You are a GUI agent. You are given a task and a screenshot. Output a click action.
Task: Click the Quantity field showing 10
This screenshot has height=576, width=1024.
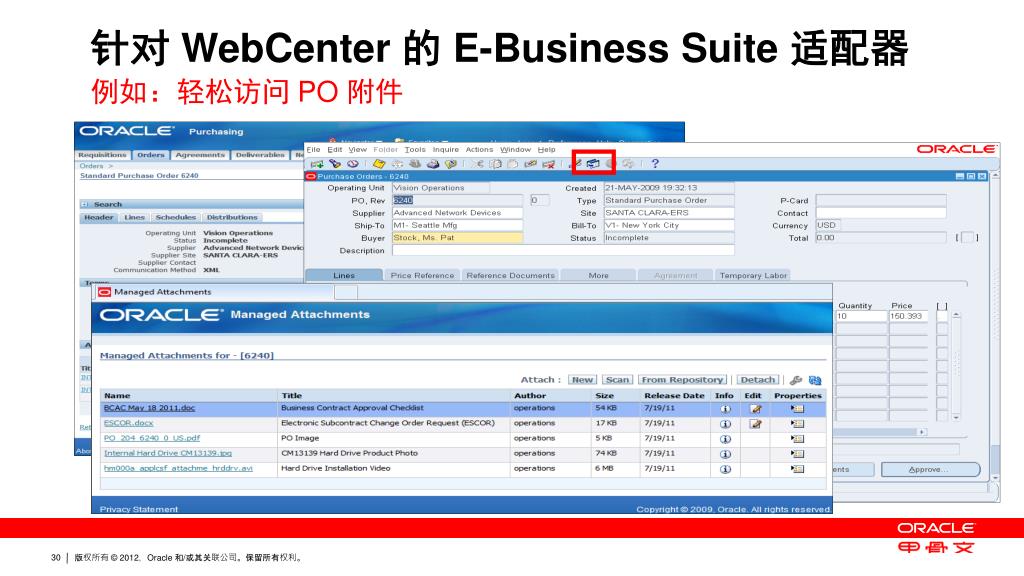[861, 316]
